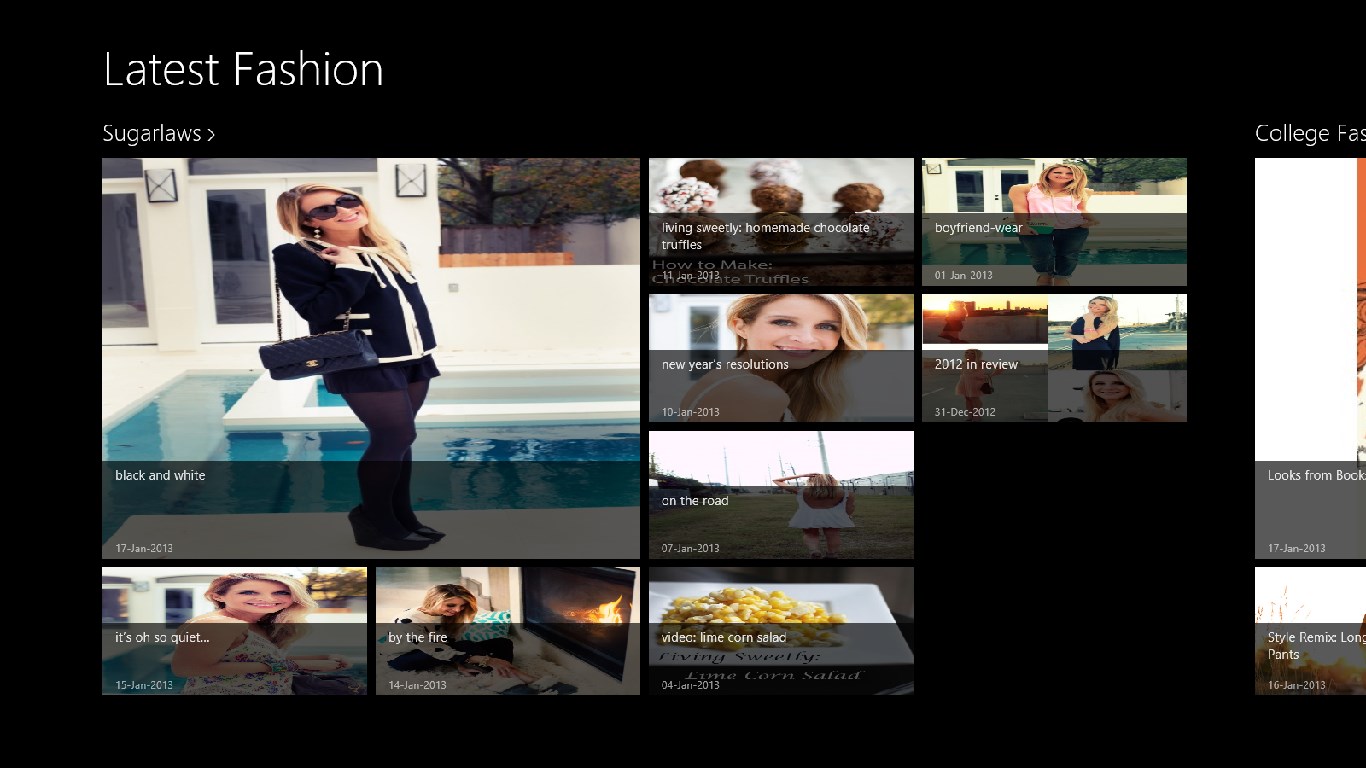This screenshot has width=1366, height=768.
Task: Select the 'it's oh so quiet...' tile
Action: [234, 630]
